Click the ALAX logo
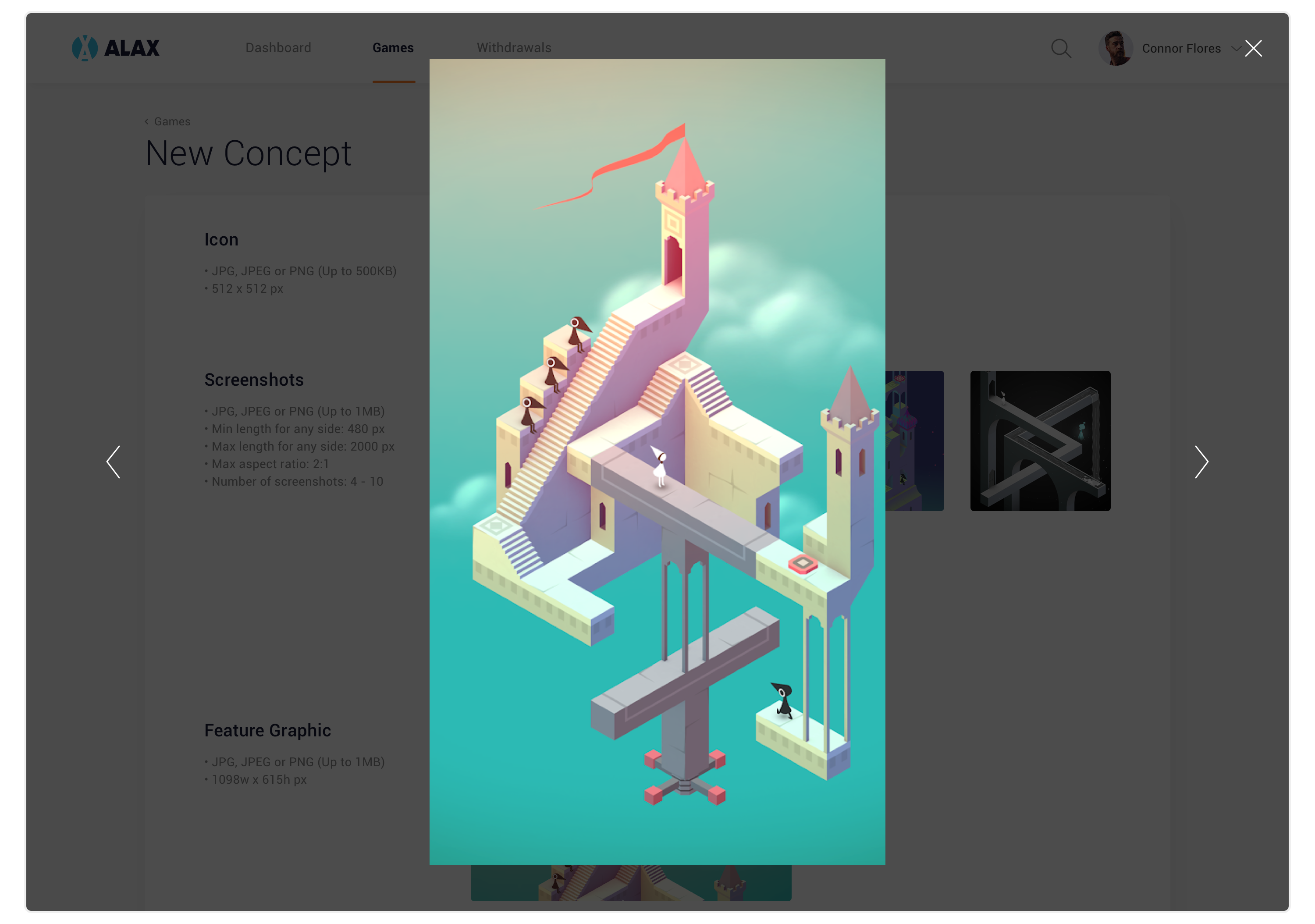This screenshot has height=924, width=1315. [116, 48]
